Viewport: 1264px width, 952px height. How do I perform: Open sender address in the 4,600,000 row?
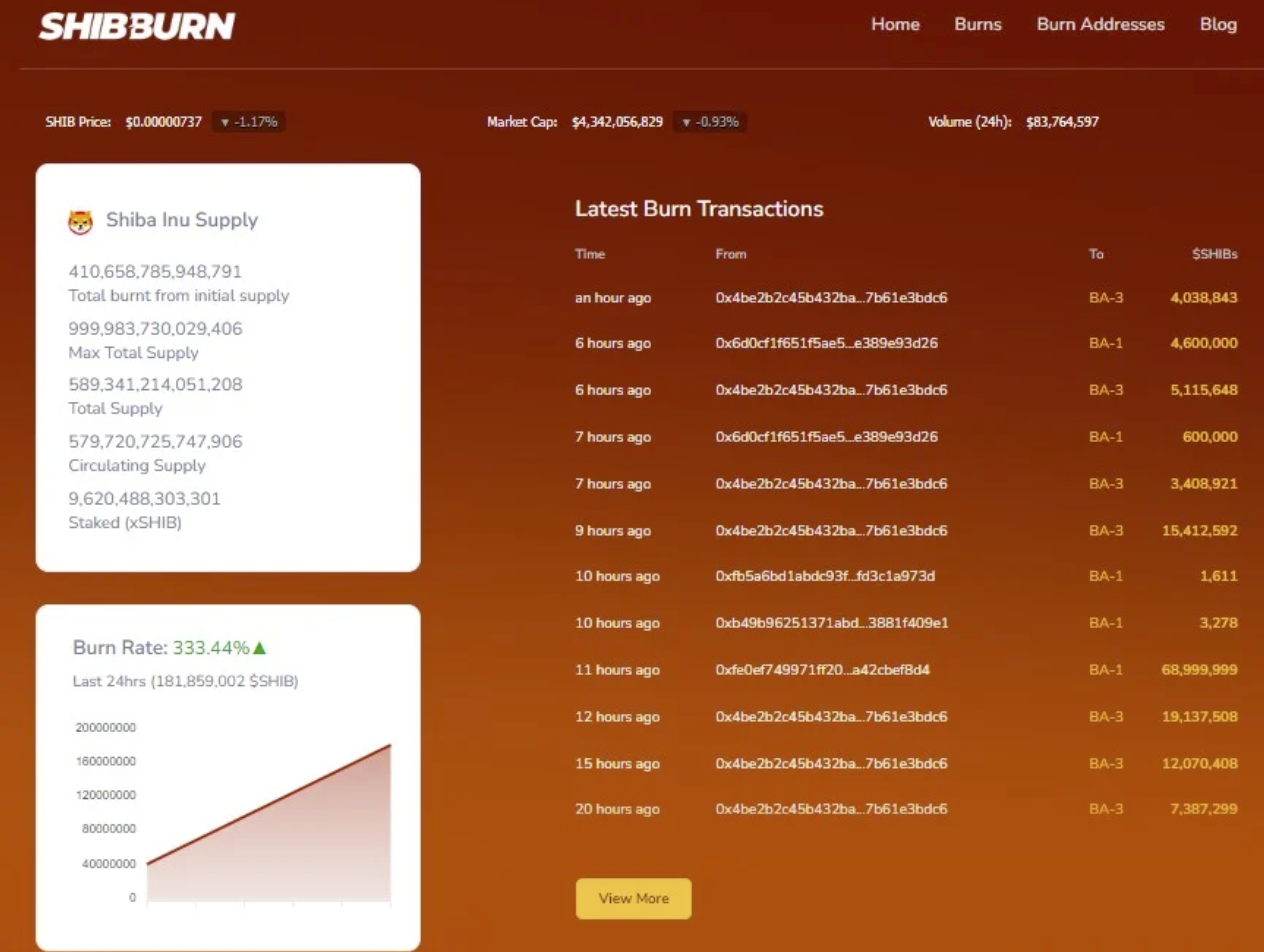point(826,343)
